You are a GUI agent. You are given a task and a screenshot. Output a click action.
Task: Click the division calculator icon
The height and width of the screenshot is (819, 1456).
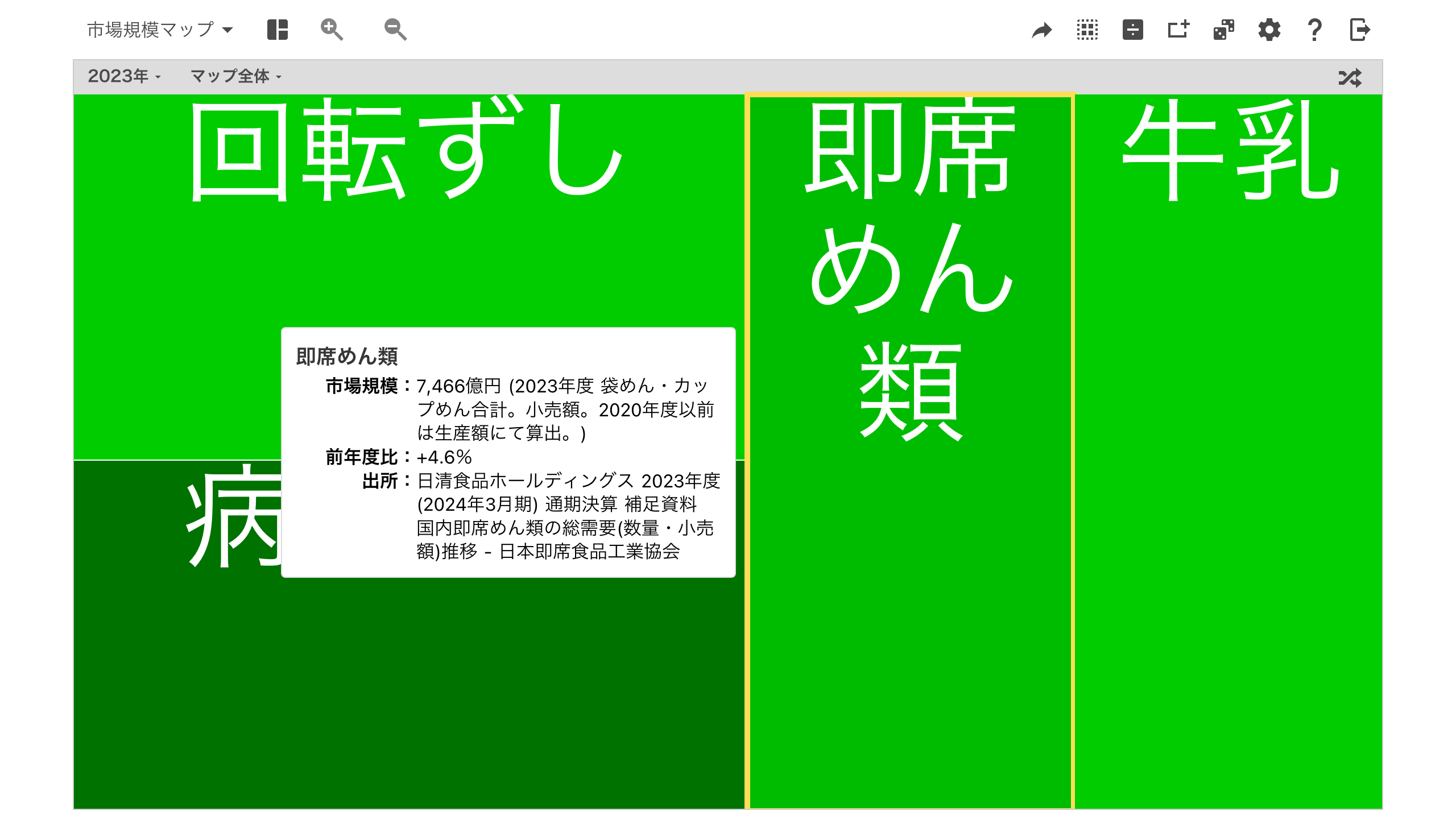1132,30
